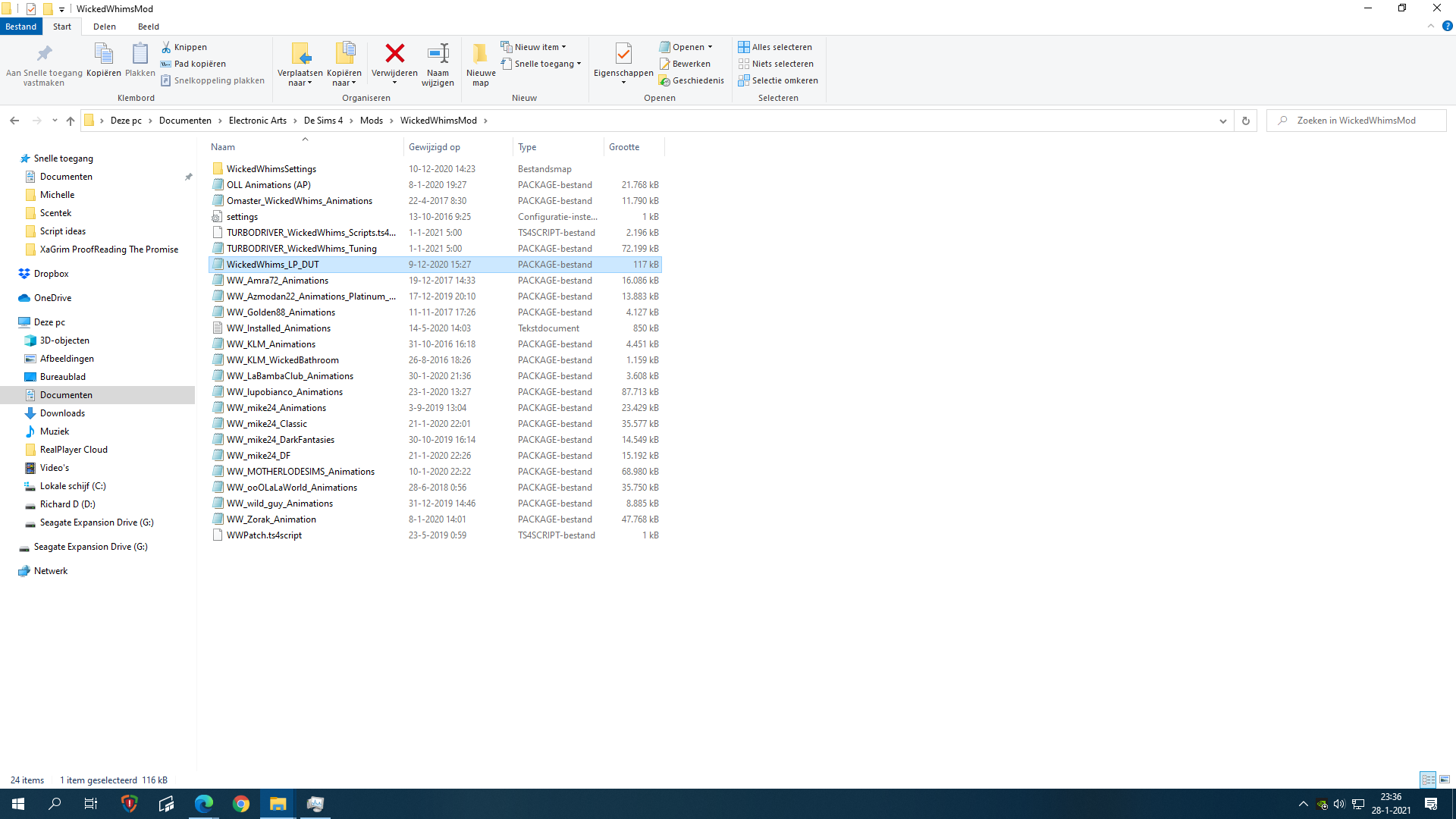Click Niets selecteren in ribbon
1456x819 pixels.
(776, 64)
